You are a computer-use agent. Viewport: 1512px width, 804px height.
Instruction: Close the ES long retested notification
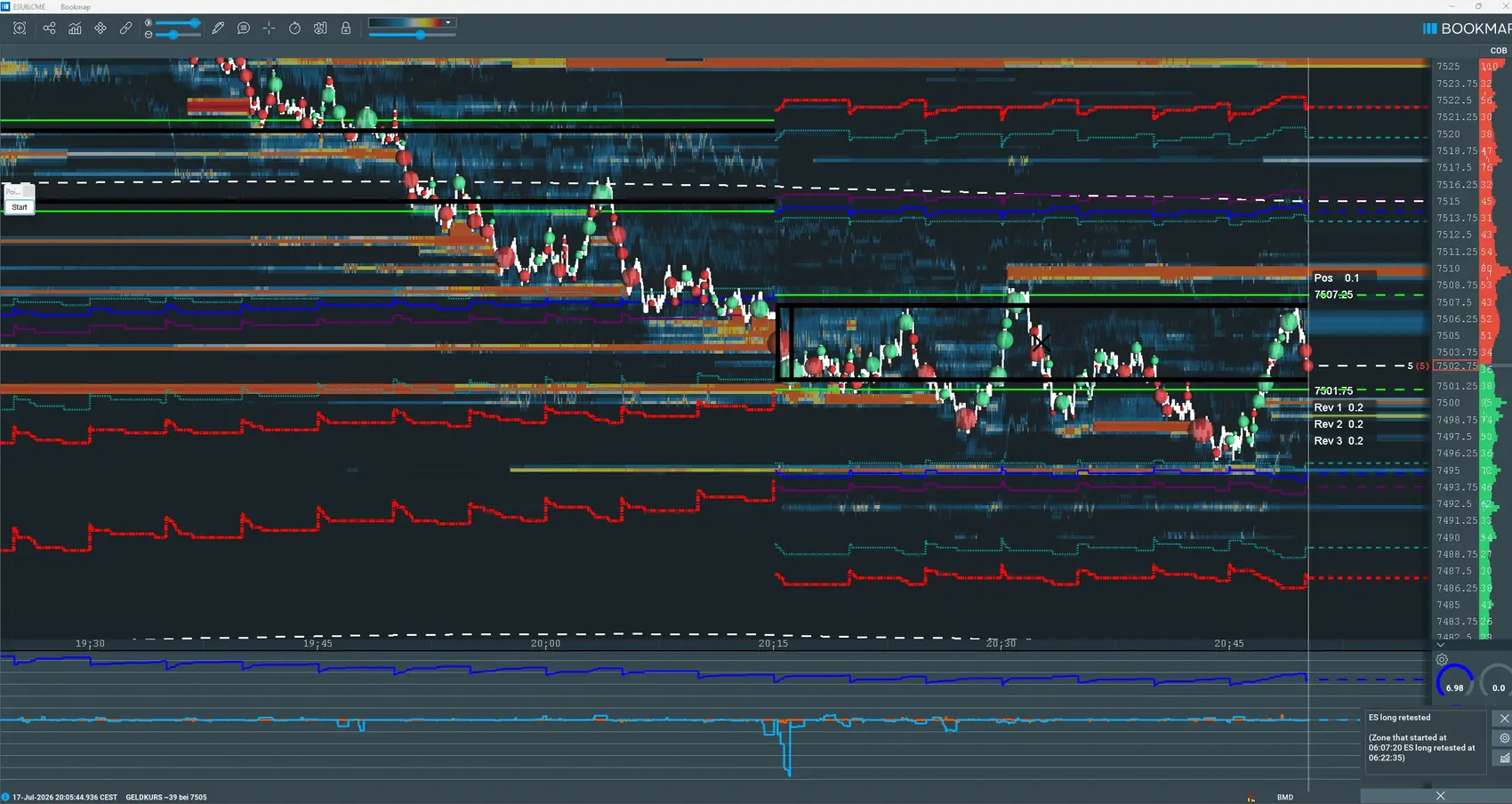(x=1504, y=718)
